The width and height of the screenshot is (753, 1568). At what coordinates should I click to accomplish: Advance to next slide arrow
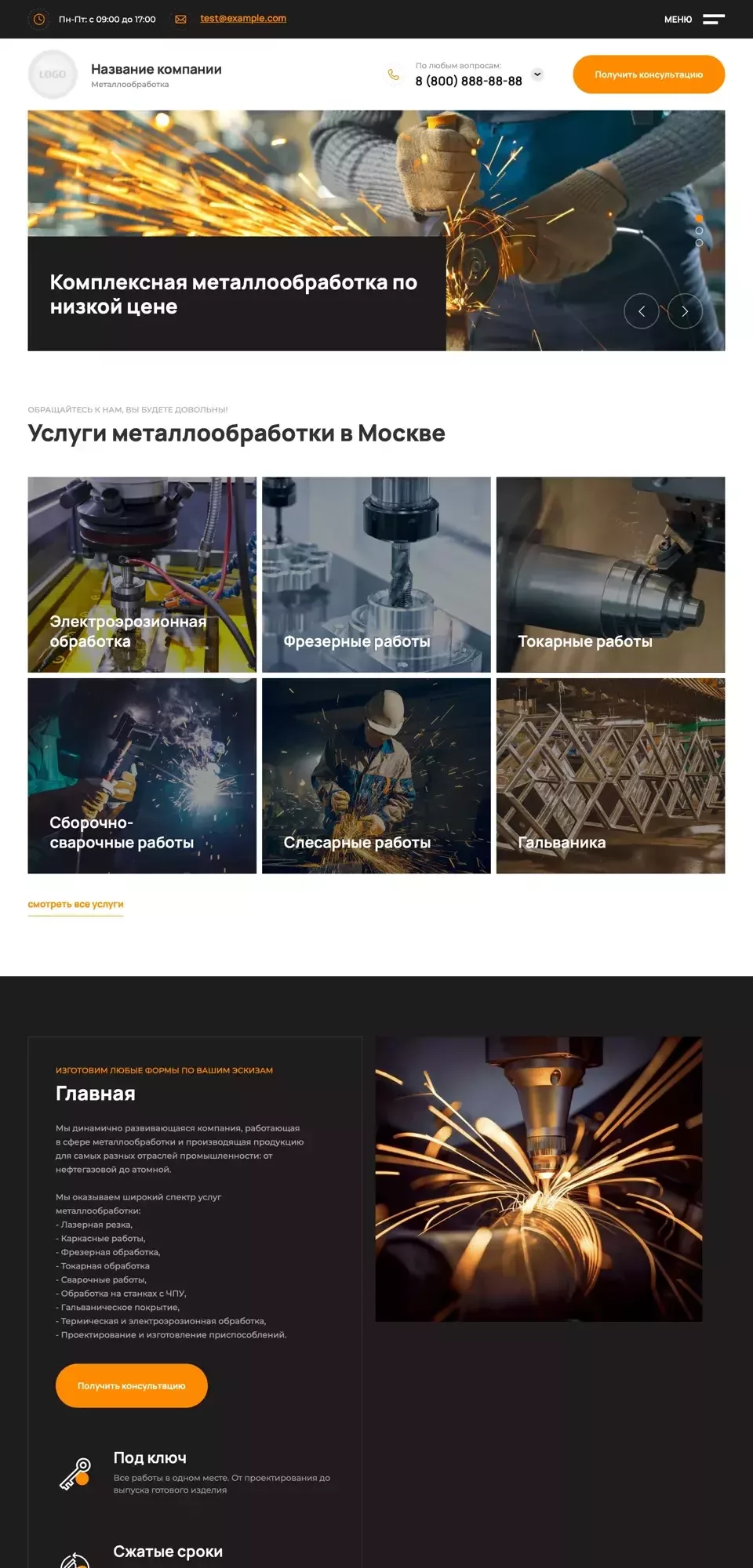(685, 311)
